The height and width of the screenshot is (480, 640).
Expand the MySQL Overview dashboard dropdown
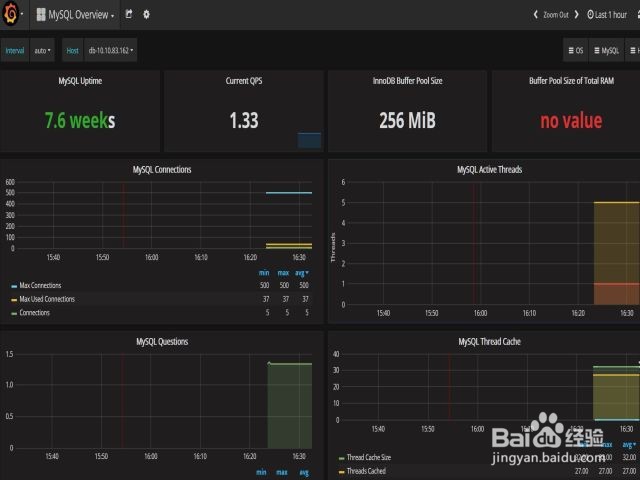[75, 15]
